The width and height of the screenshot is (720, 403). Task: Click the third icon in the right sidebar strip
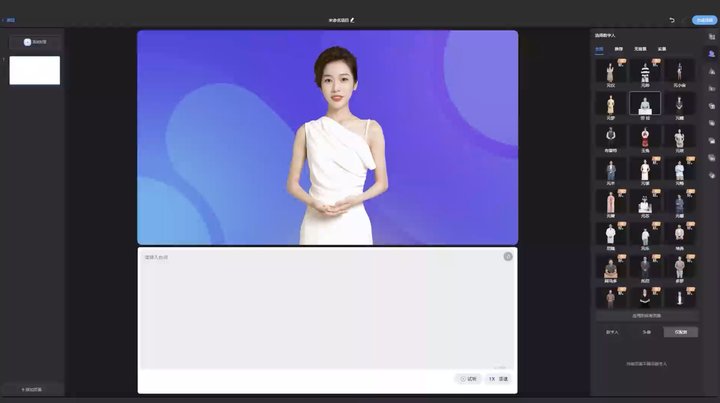(x=711, y=70)
